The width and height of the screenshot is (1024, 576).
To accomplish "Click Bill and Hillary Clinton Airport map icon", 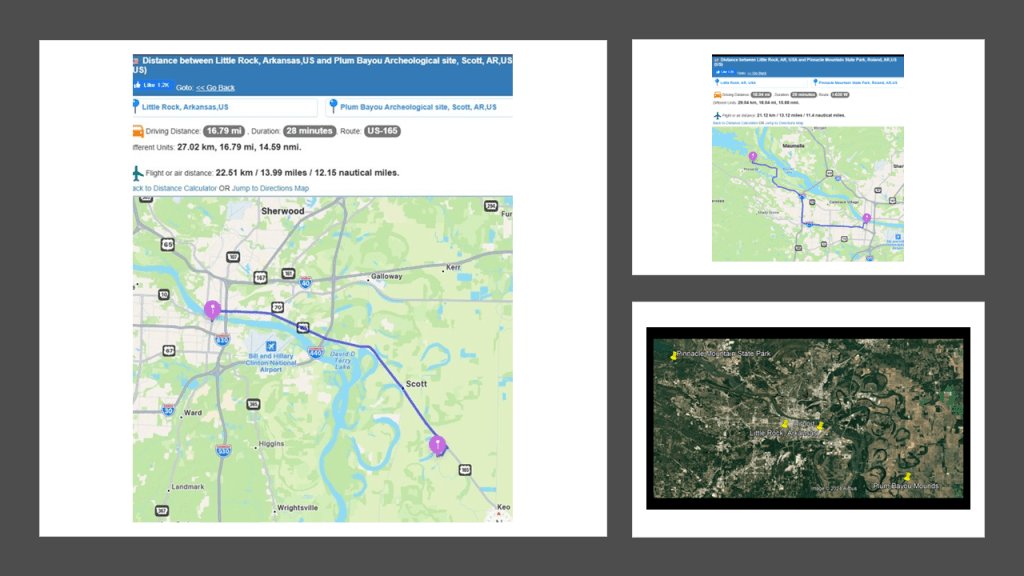I will (x=271, y=346).
